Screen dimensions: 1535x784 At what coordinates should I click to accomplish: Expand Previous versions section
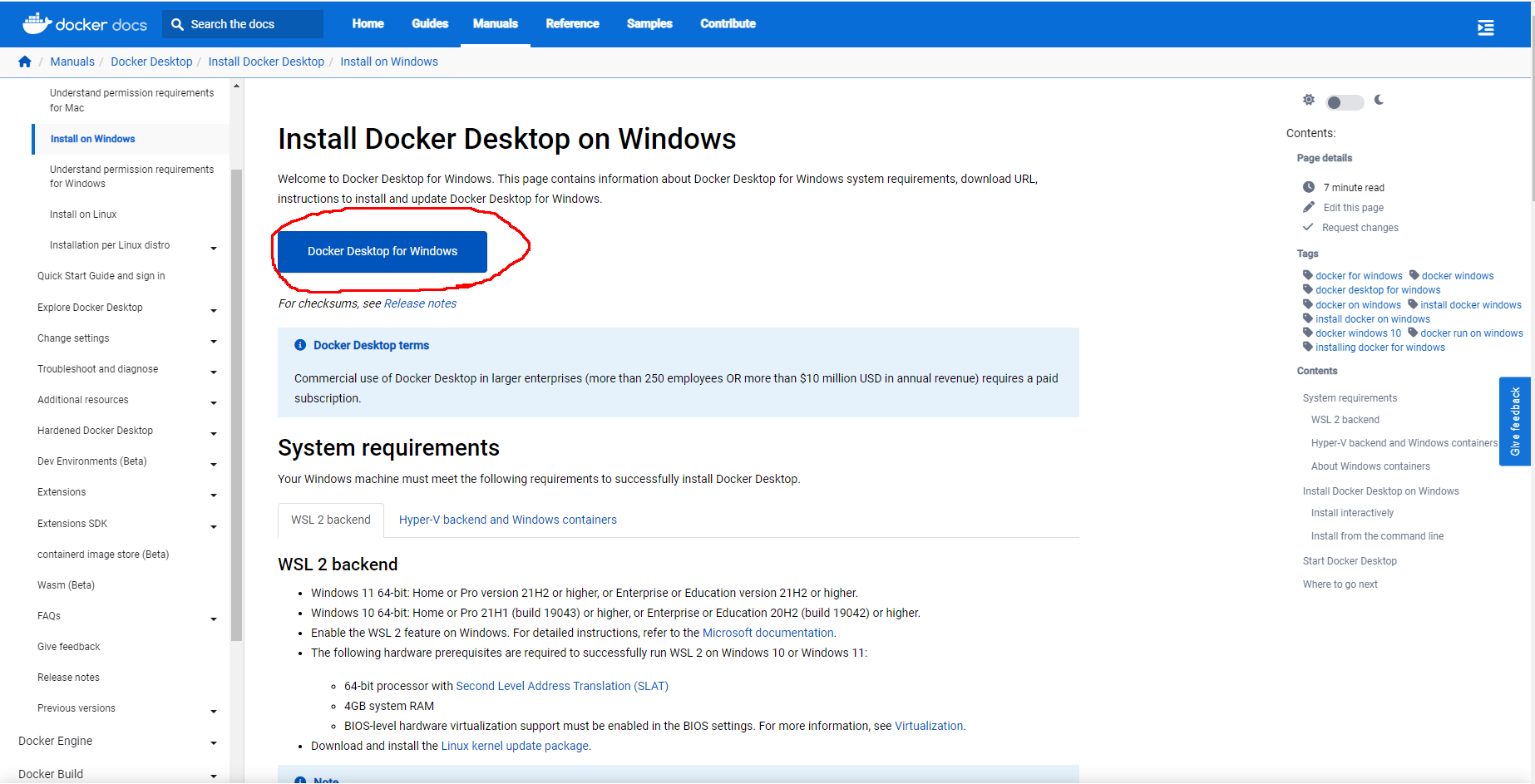coord(214,711)
